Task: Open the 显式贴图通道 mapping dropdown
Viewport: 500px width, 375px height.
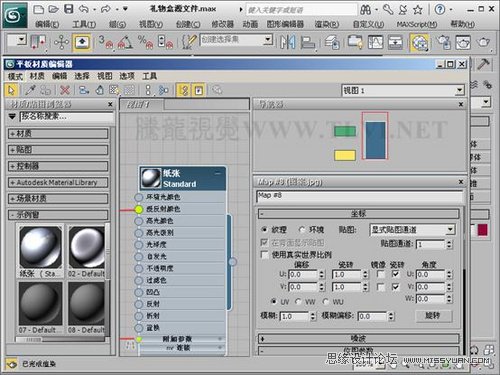Action: 413,229
